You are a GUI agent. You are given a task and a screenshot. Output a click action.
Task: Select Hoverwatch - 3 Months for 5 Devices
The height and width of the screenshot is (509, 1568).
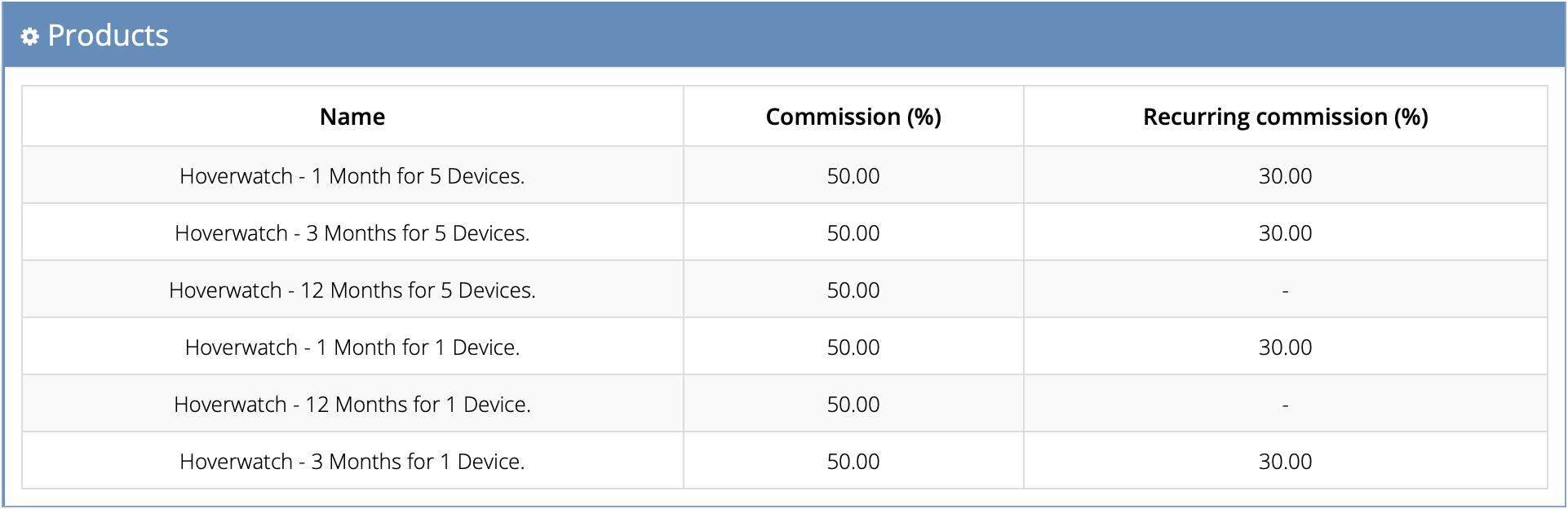(x=352, y=233)
